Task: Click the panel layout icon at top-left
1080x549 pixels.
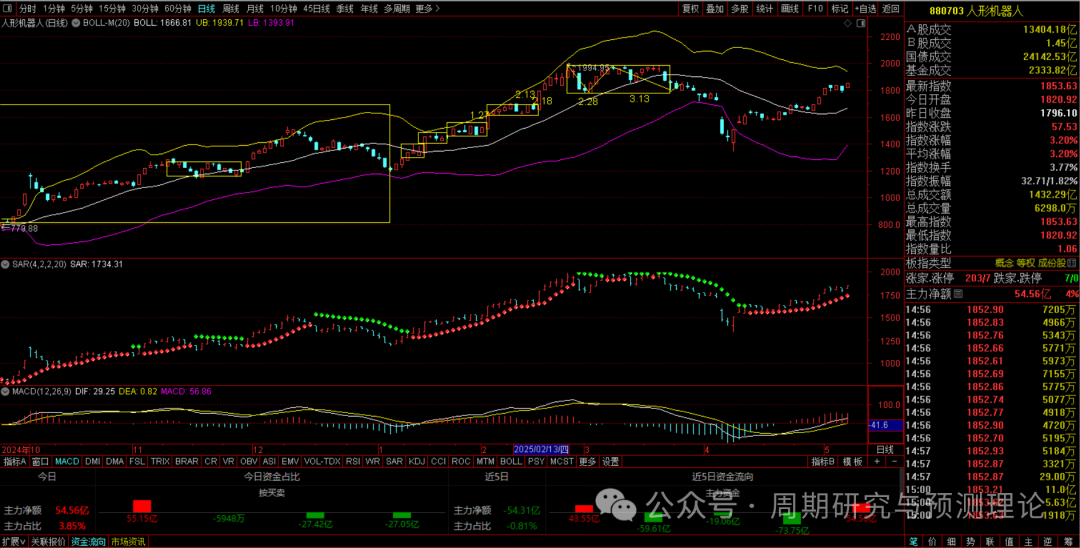Action: coord(7,8)
